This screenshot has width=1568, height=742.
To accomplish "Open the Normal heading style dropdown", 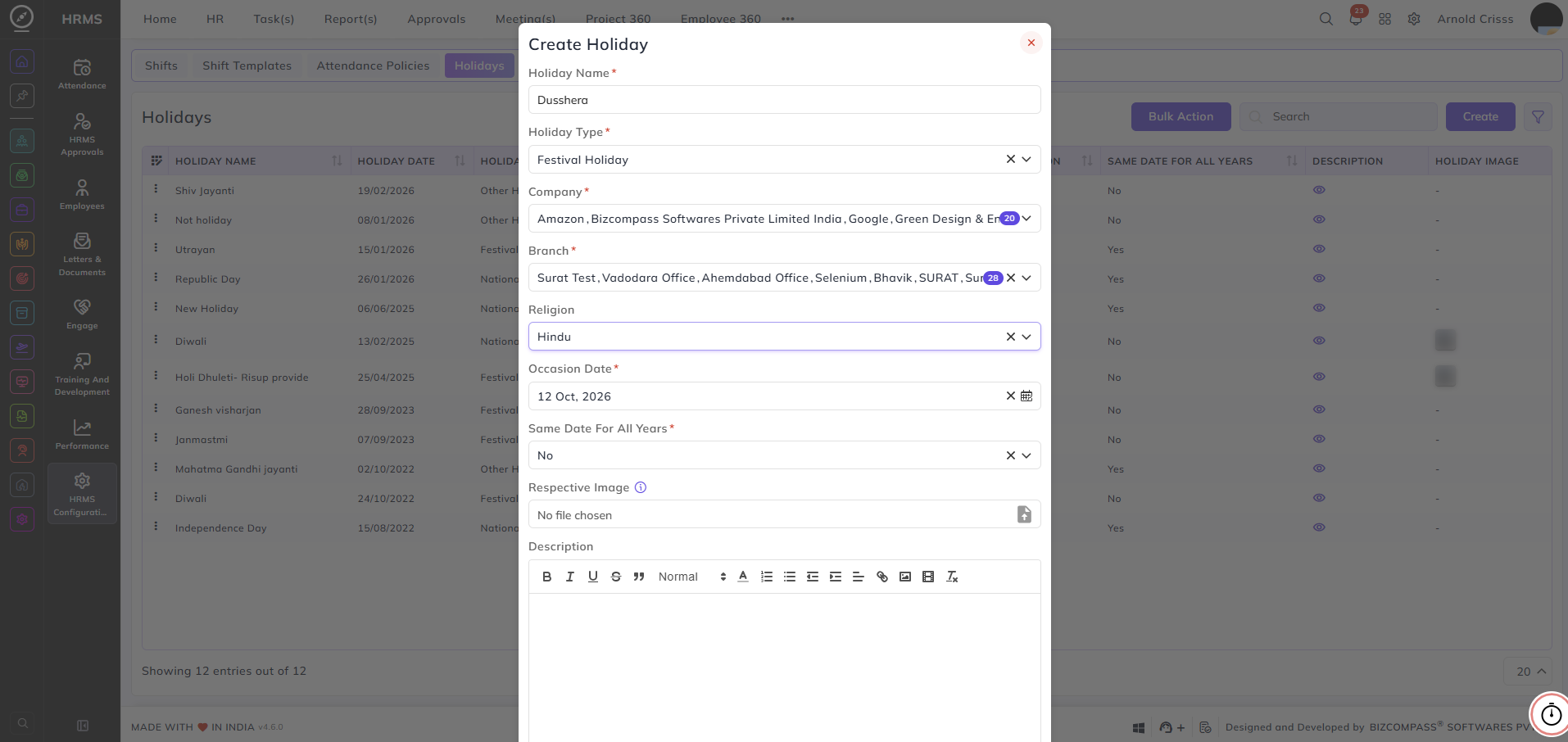I will pos(692,577).
